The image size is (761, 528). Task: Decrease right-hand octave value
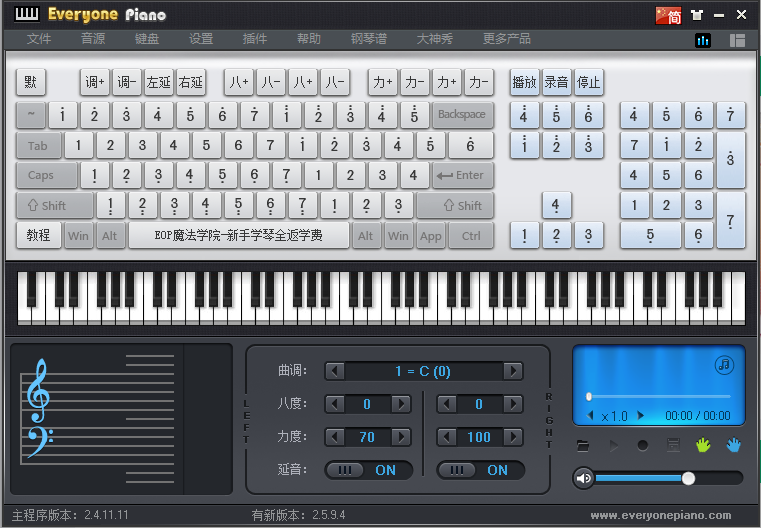tap(447, 404)
